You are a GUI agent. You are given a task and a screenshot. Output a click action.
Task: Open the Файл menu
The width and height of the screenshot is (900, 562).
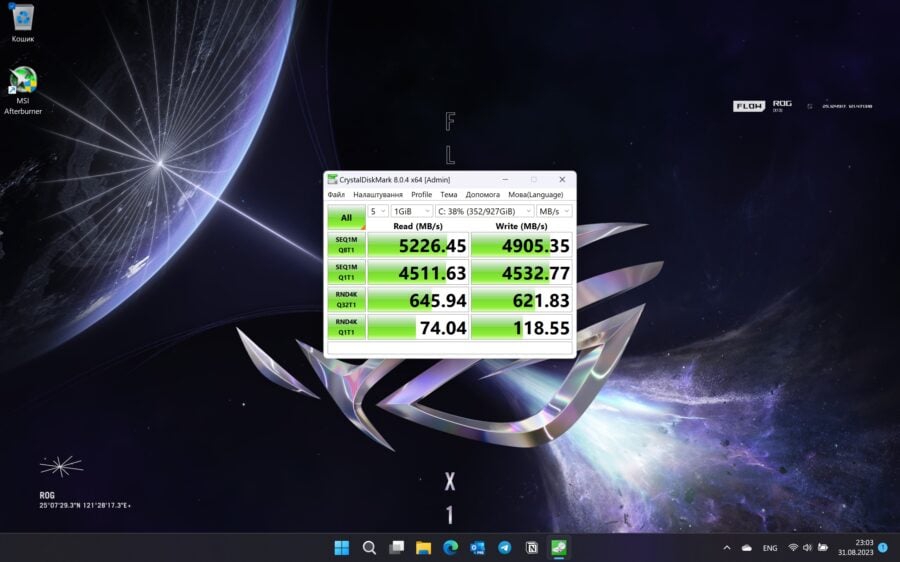click(336, 195)
